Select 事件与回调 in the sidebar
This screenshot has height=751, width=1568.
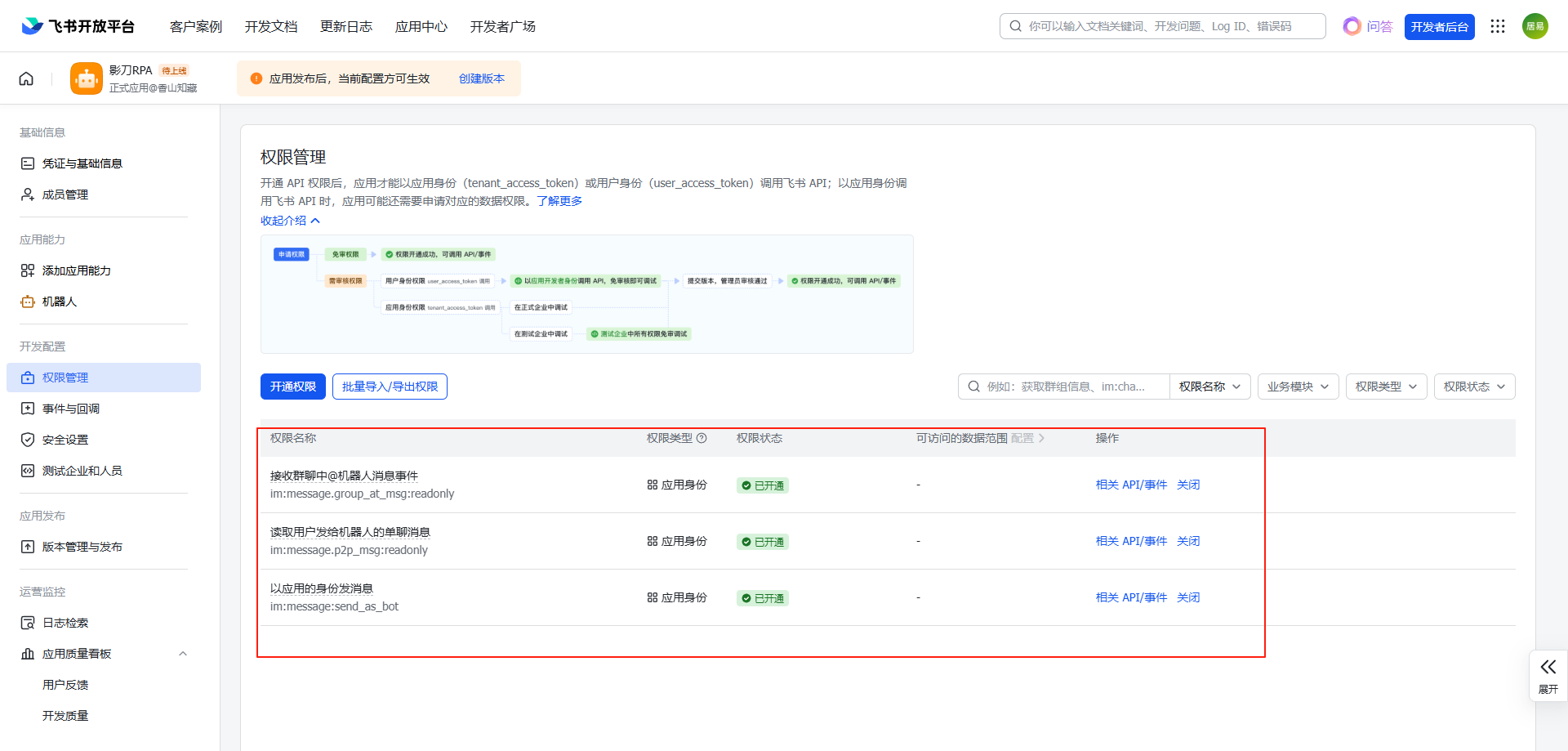71,409
